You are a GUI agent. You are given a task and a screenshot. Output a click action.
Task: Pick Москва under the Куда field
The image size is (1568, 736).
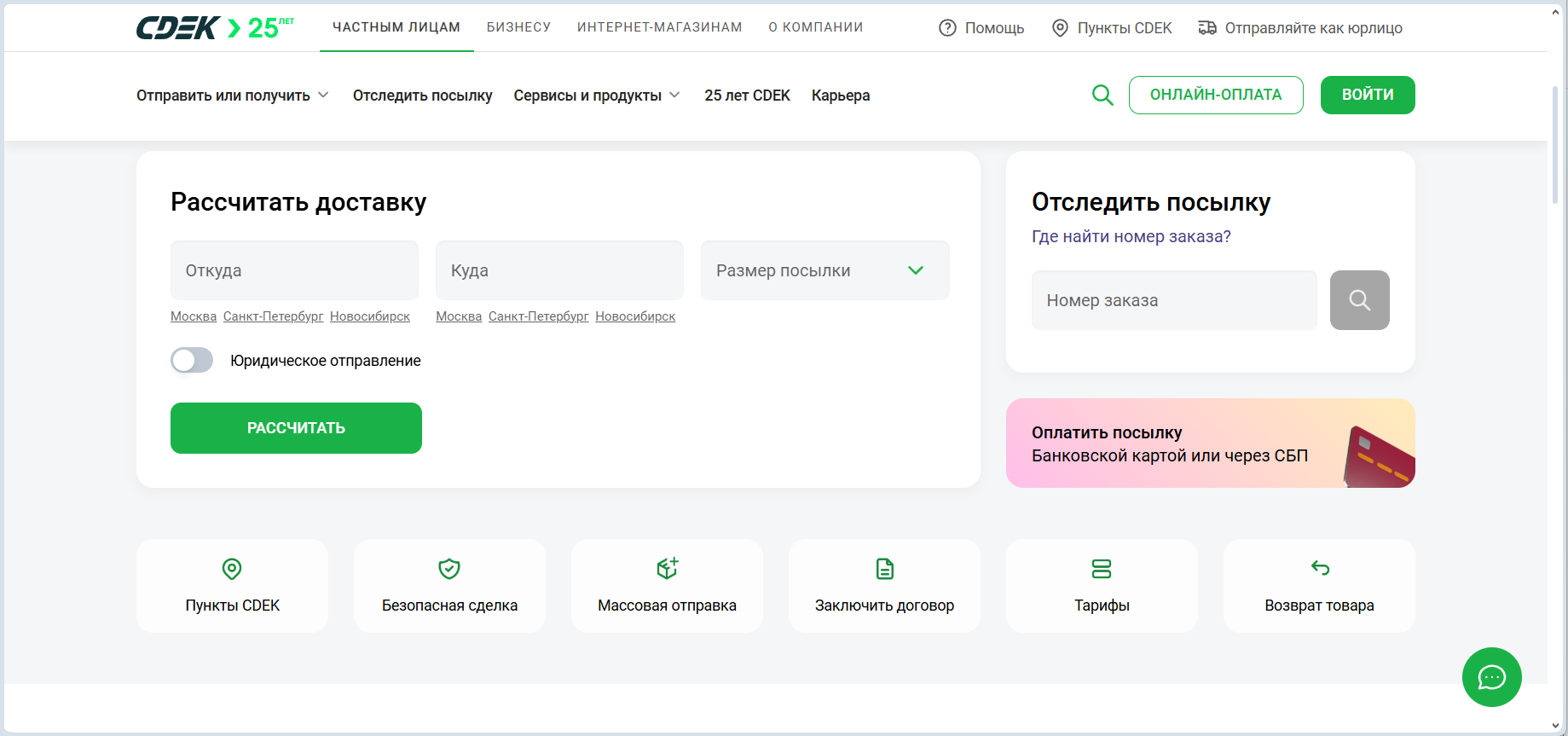459,316
